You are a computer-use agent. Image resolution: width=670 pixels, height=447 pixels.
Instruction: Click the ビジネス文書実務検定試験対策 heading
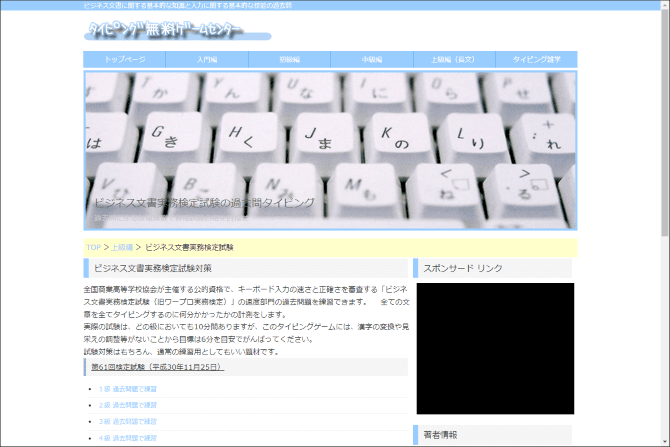click(152, 268)
